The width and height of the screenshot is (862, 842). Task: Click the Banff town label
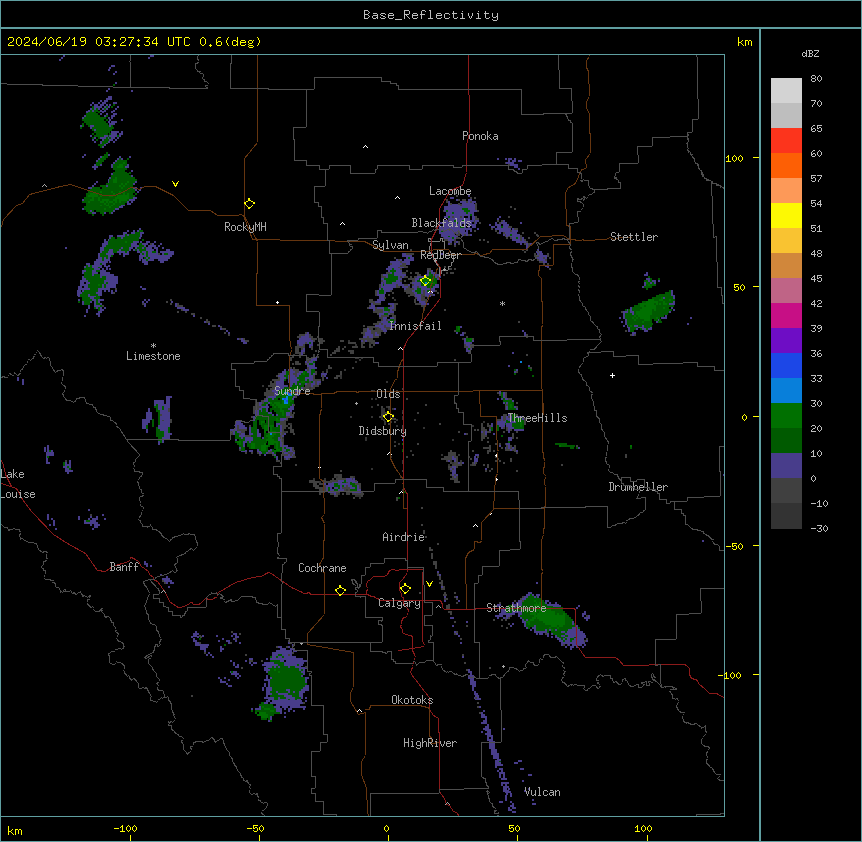[124, 567]
